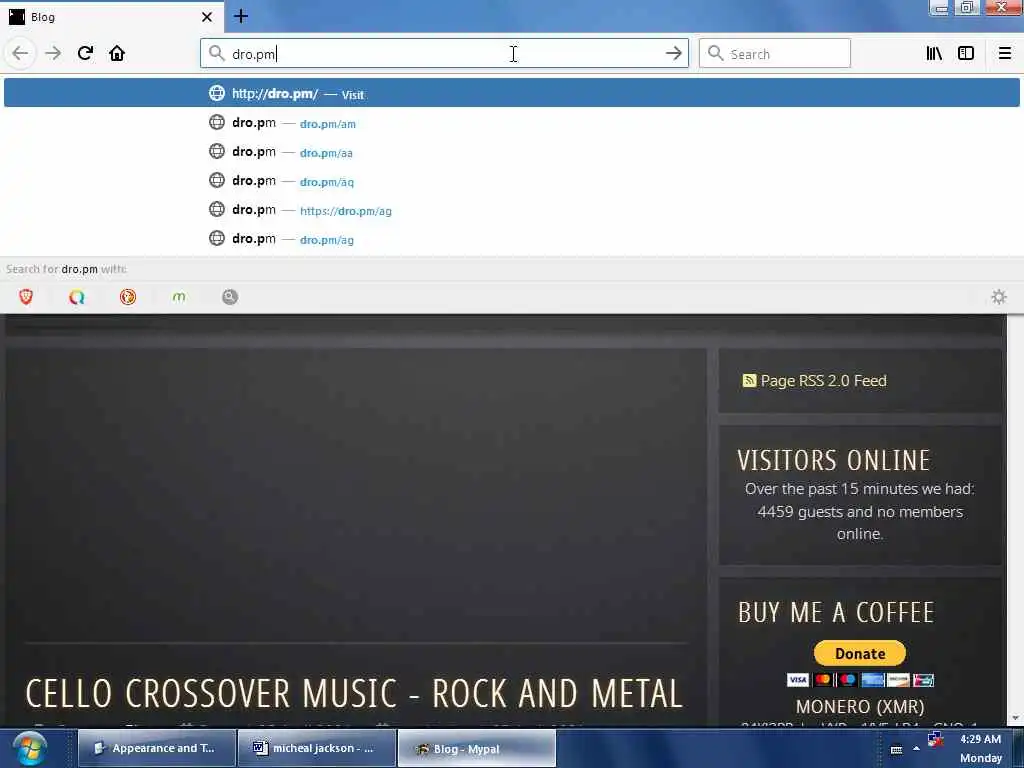Pick the last dro.pm/ag suggestion
This screenshot has width=1024, height=768.
coord(511,239)
